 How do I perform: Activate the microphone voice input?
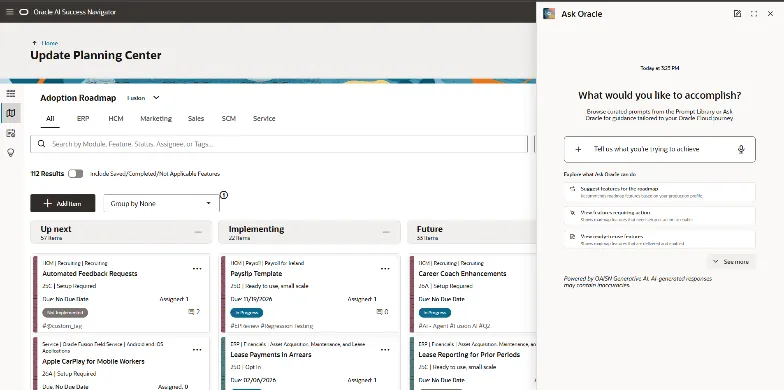[x=741, y=149]
